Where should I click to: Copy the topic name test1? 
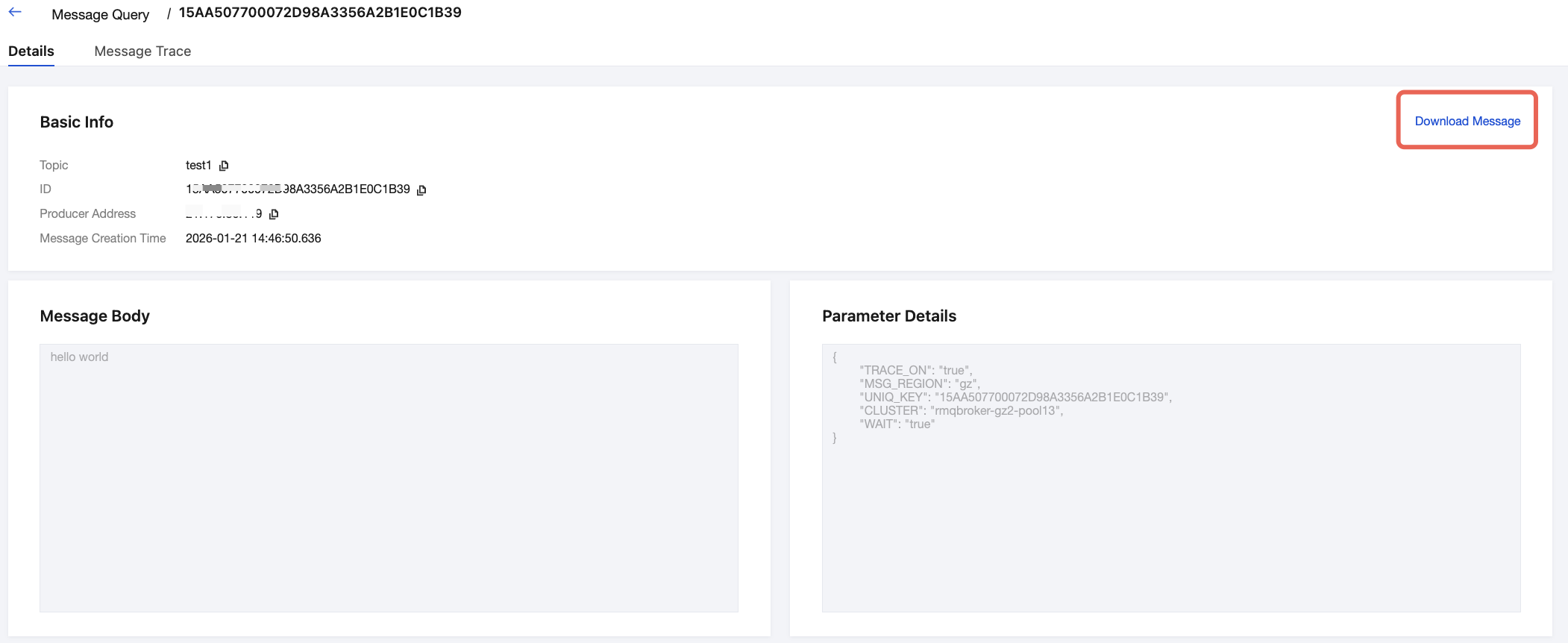[224, 166]
